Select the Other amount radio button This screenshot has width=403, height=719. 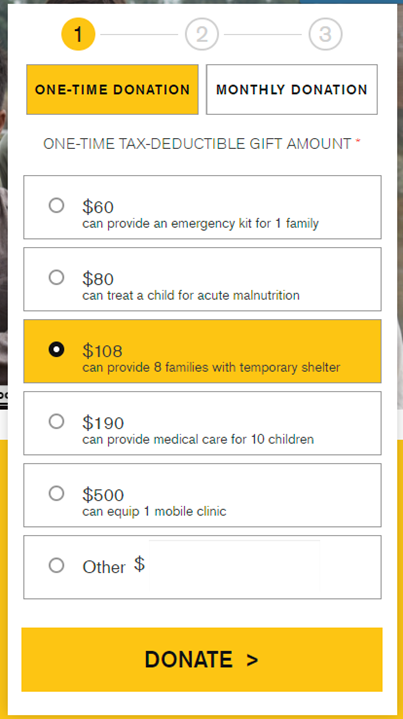click(56, 565)
